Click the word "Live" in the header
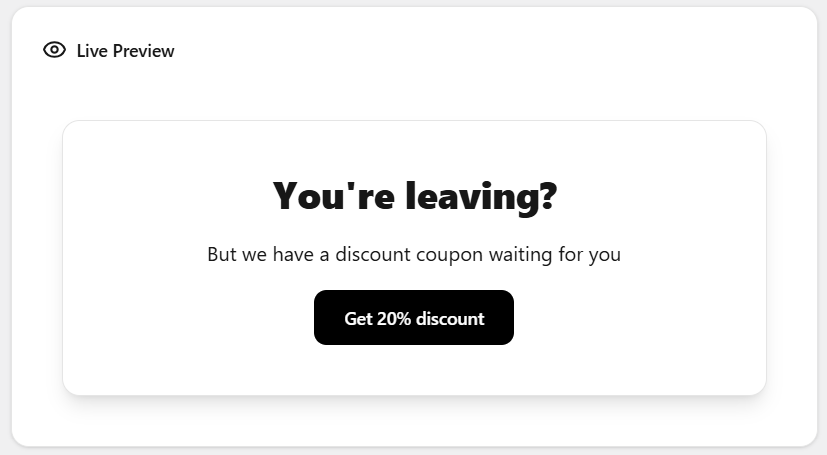 pyautogui.click(x=93, y=51)
